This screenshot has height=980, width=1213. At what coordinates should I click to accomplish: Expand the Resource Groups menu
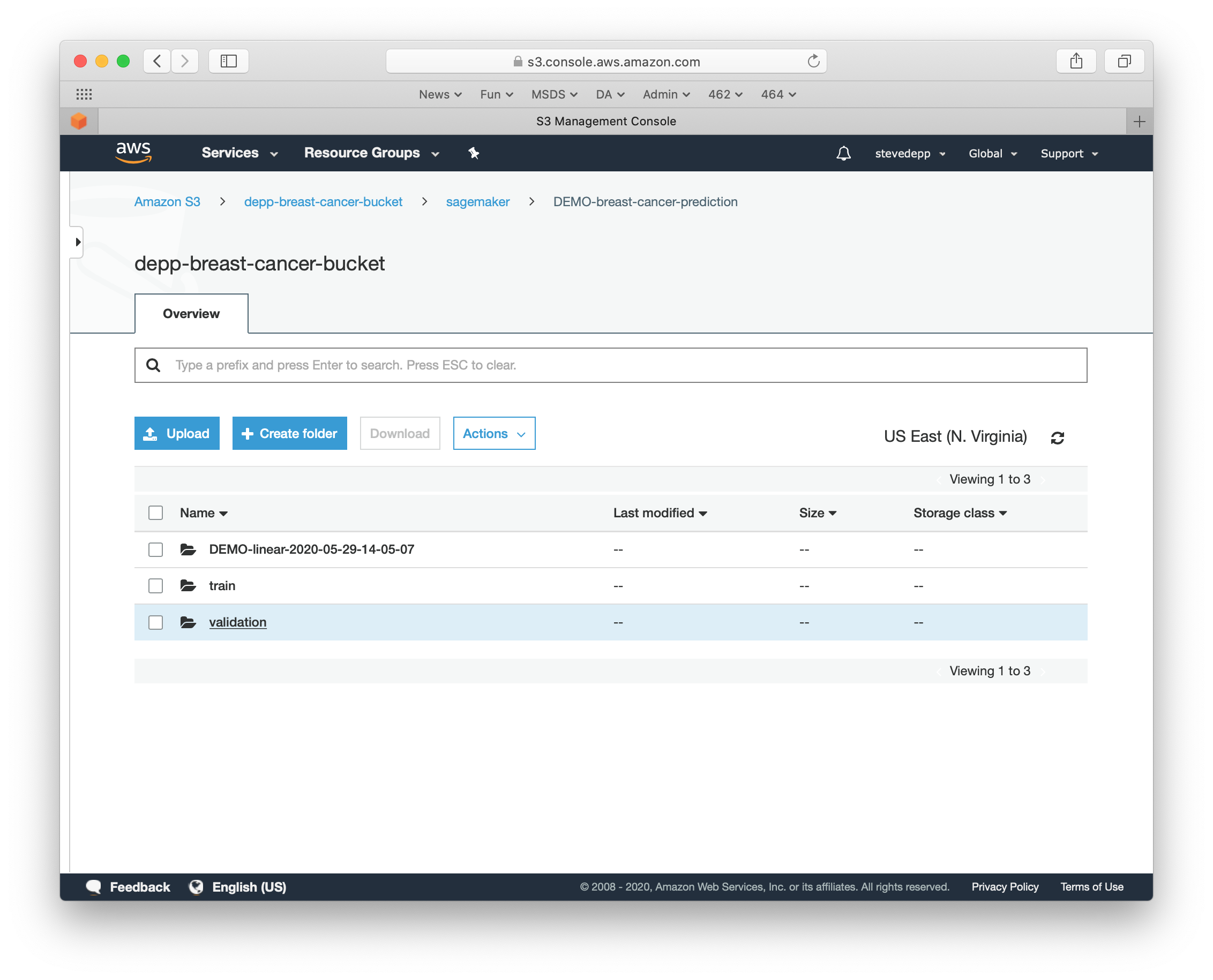(372, 153)
